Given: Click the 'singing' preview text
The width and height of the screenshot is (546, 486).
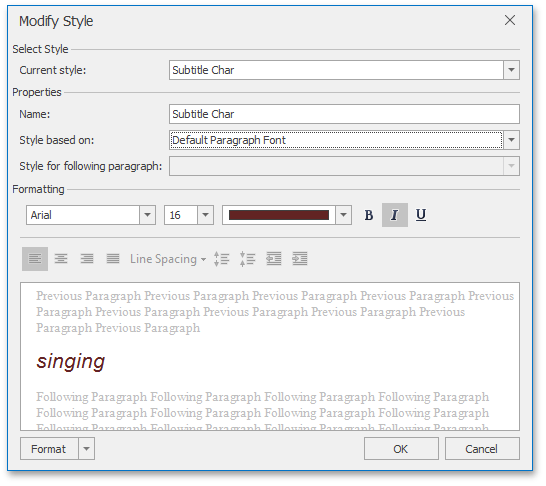Looking at the screenshot, I should point(71,362).
